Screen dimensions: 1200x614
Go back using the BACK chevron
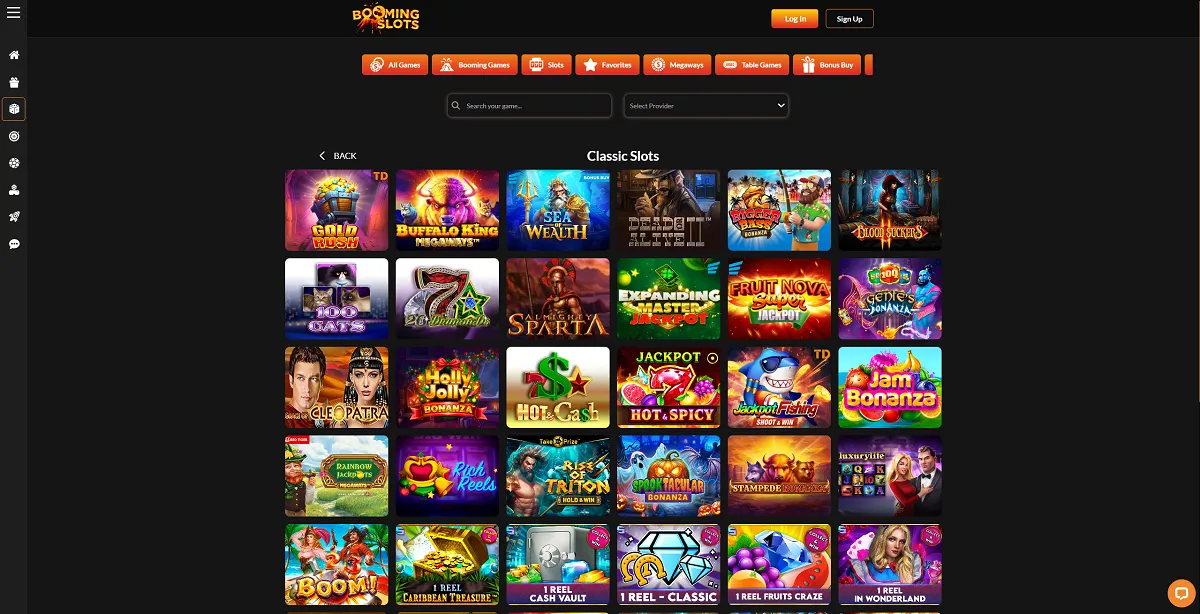(x=337, y=156)
